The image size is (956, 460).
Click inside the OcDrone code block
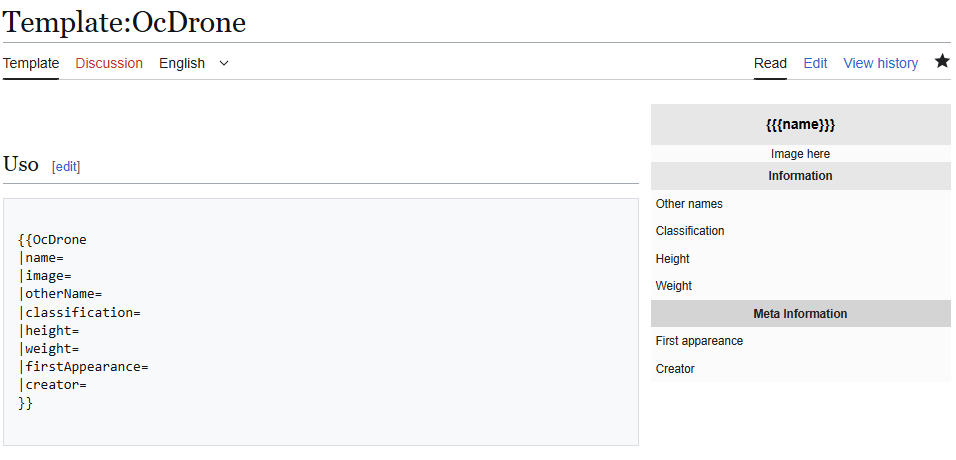(320, 321)
